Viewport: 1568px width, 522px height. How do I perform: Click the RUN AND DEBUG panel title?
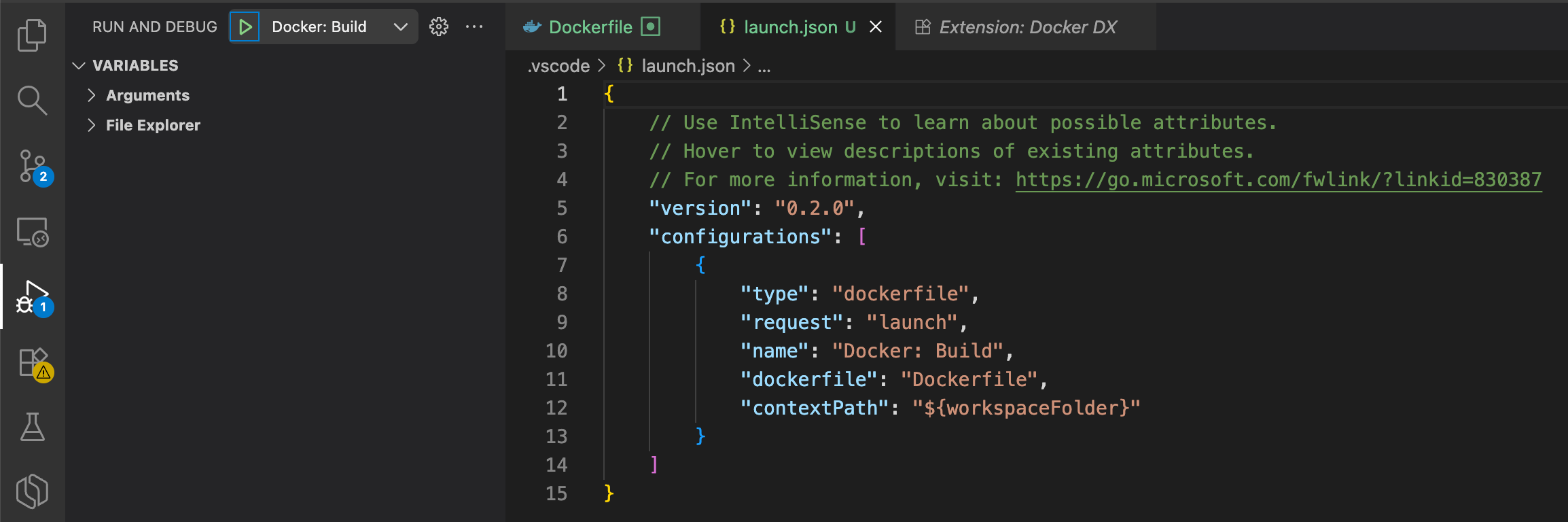(155, 27)
